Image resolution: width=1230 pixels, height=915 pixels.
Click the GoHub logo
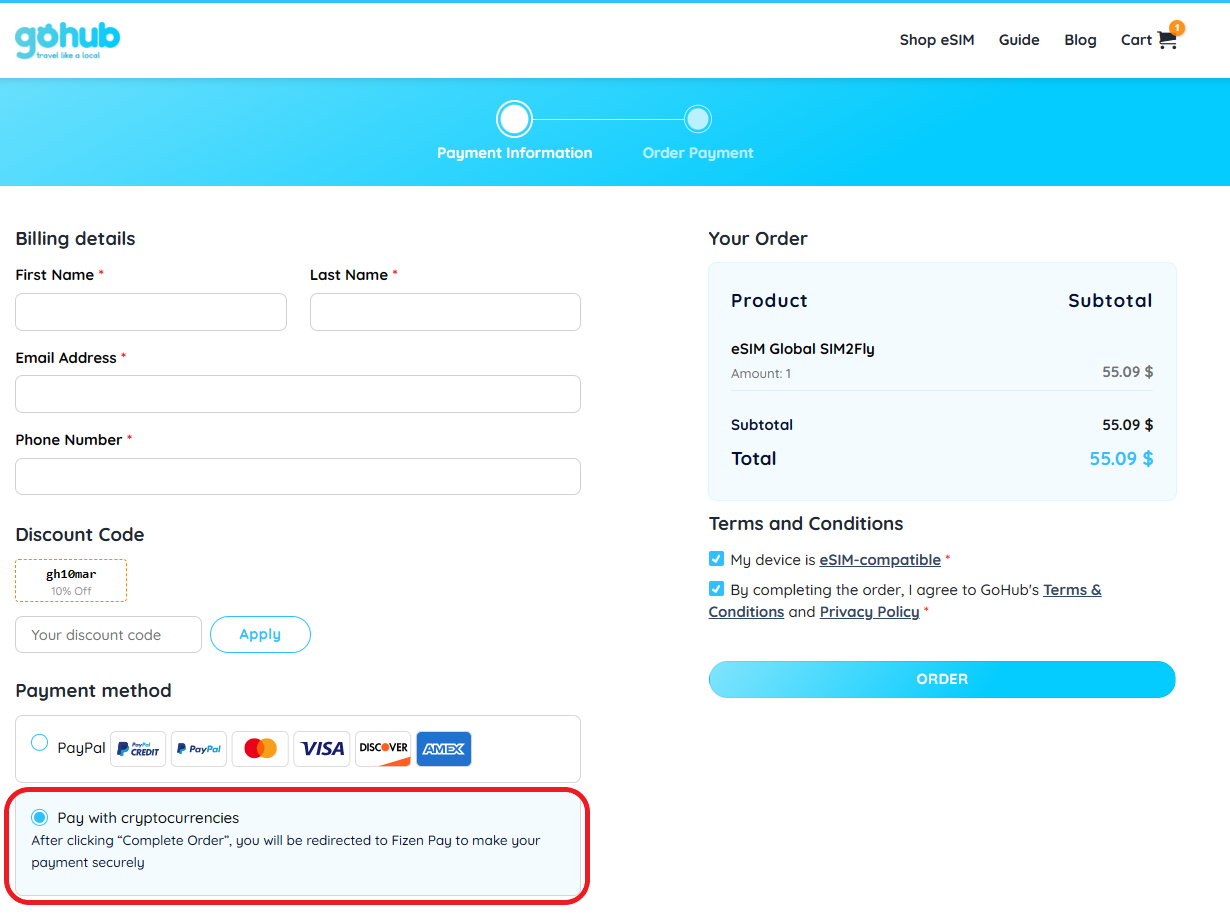pyautogui.click(x=67, y=40)
